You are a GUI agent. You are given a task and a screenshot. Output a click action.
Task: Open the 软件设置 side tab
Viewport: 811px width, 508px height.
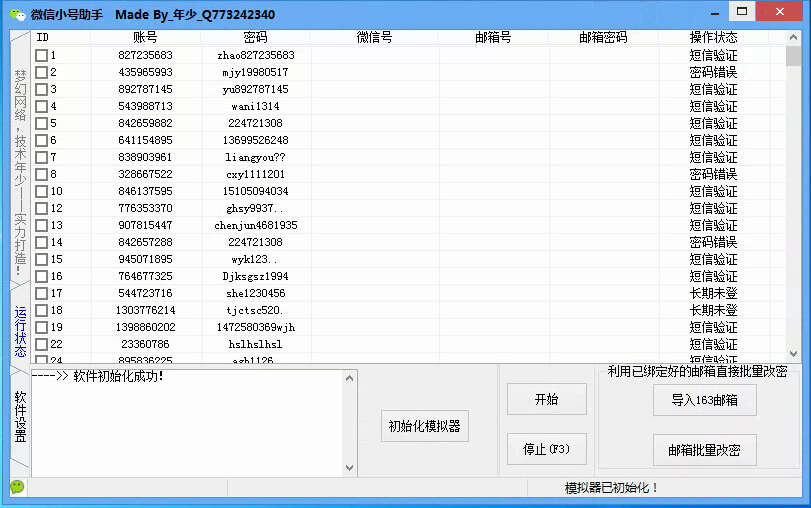click(20, 416)
